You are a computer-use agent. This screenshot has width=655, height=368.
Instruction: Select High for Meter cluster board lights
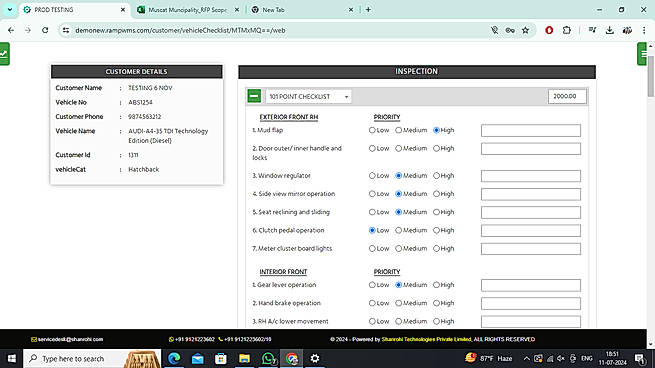coord(436,249)
